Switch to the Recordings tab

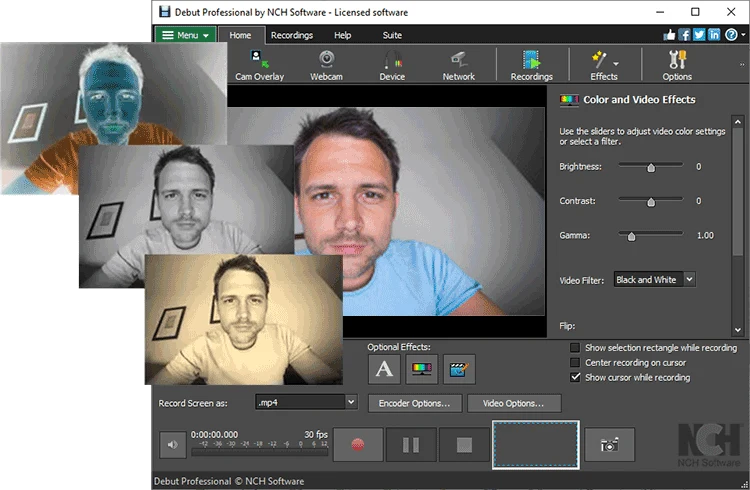tap(292, 35)
